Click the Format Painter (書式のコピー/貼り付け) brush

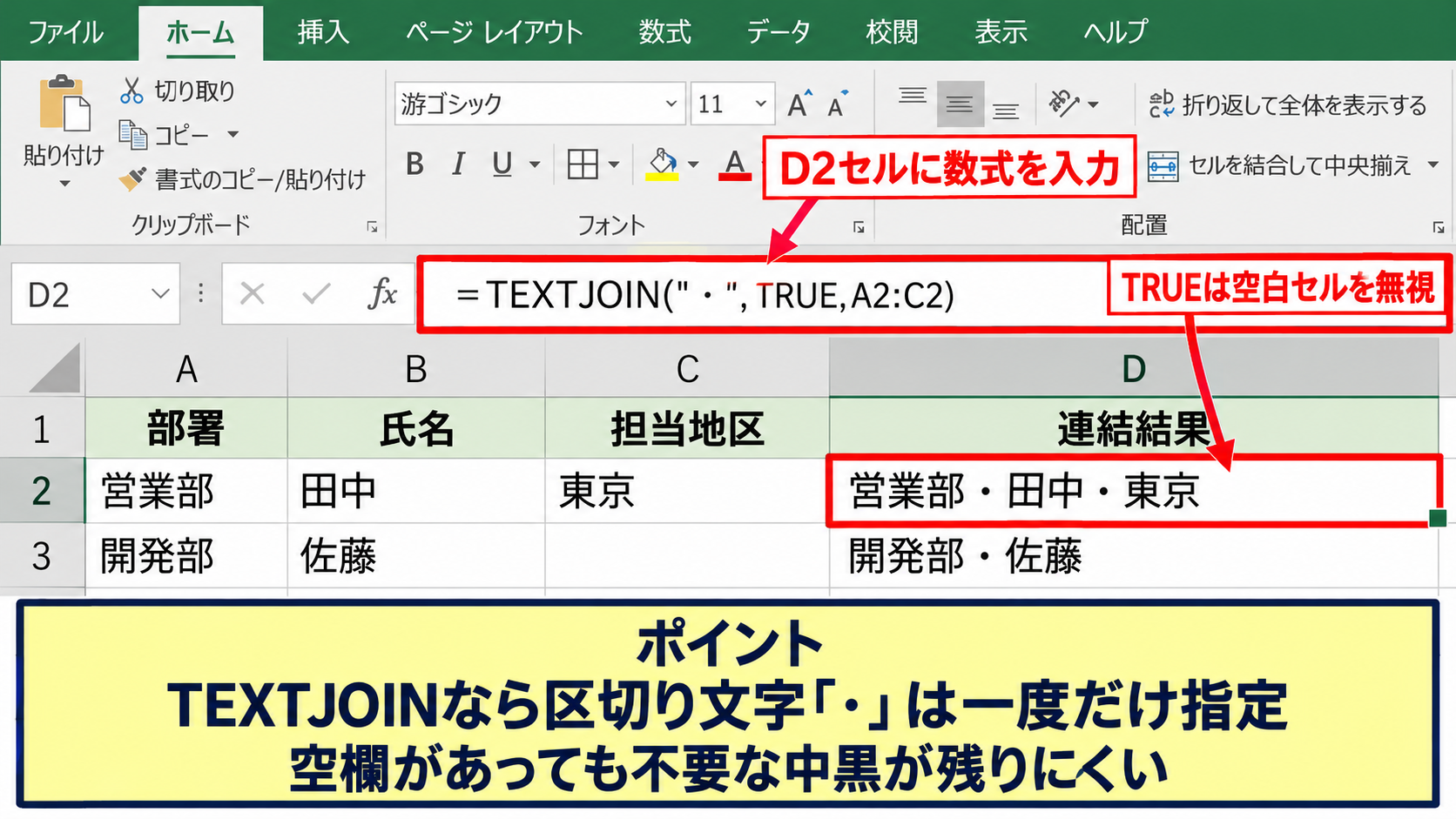[x=132, y=179]
